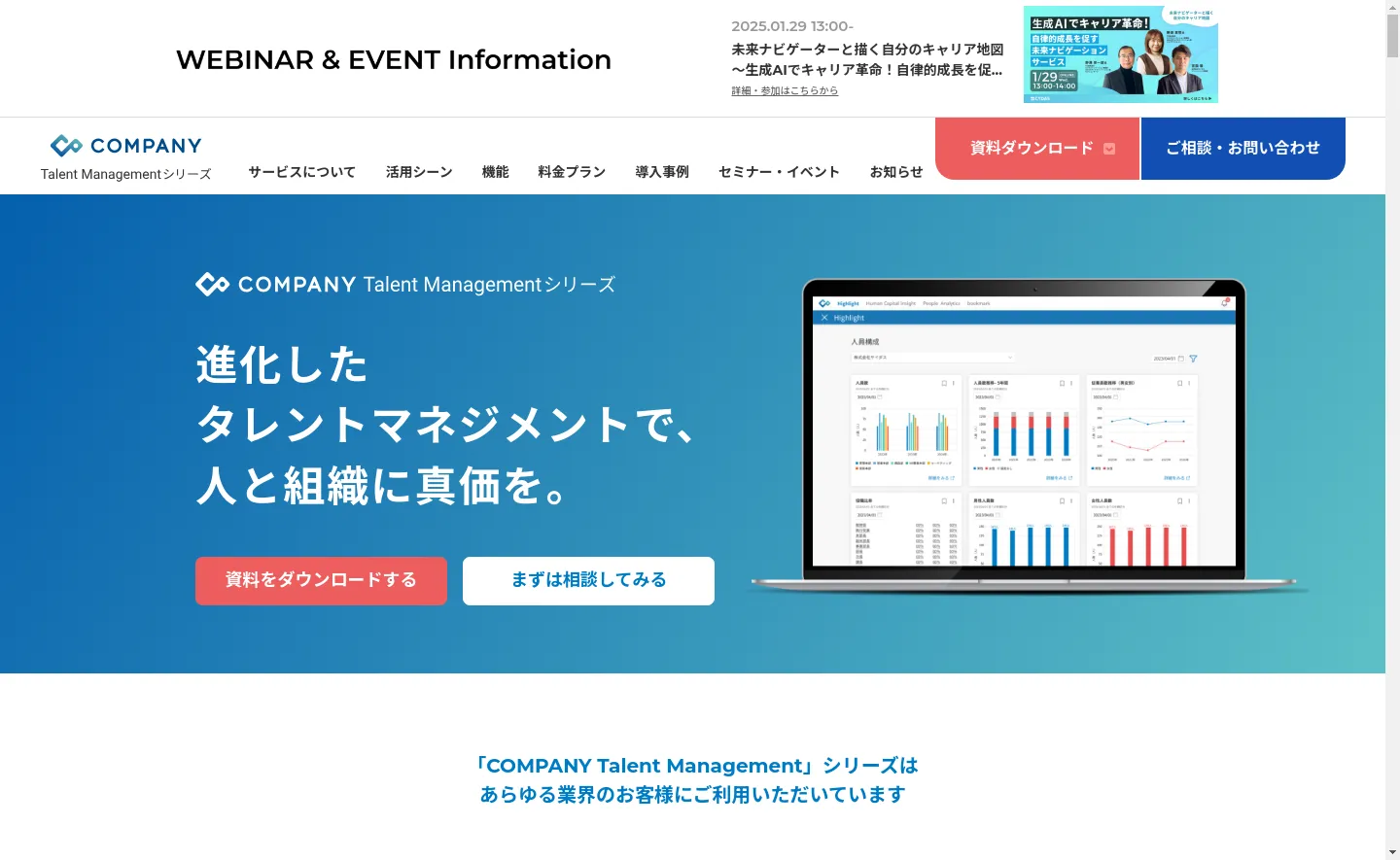
Task: Click the ご相談・お問い合わせ button
Action: 1242,149
